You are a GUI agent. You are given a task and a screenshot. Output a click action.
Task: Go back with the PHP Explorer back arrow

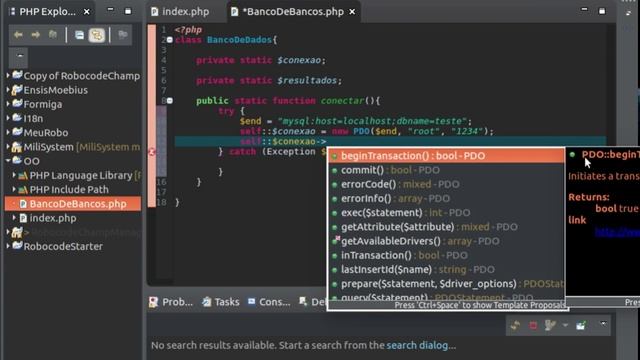[x=18, y=35]
